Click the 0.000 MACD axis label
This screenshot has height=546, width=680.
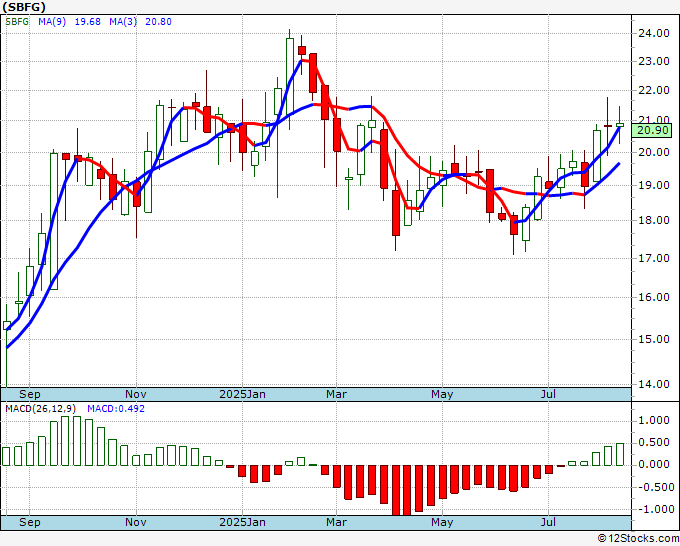(654, 464)
